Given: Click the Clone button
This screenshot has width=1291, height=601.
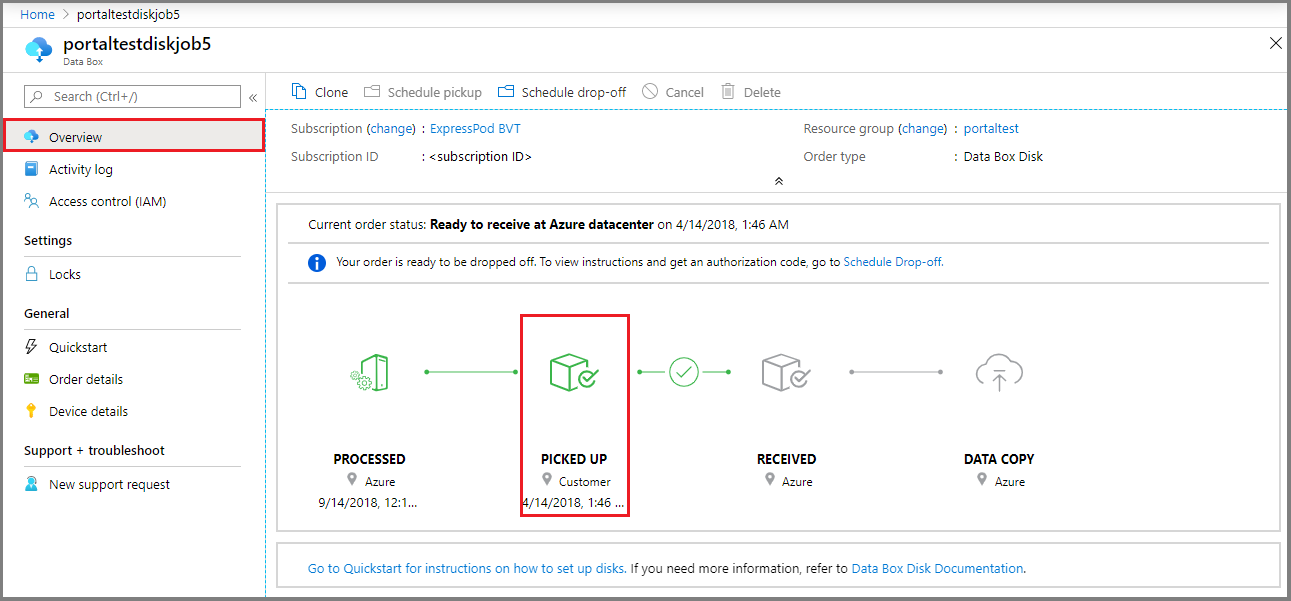Looking at the screenshot, I should click(320, 92).
